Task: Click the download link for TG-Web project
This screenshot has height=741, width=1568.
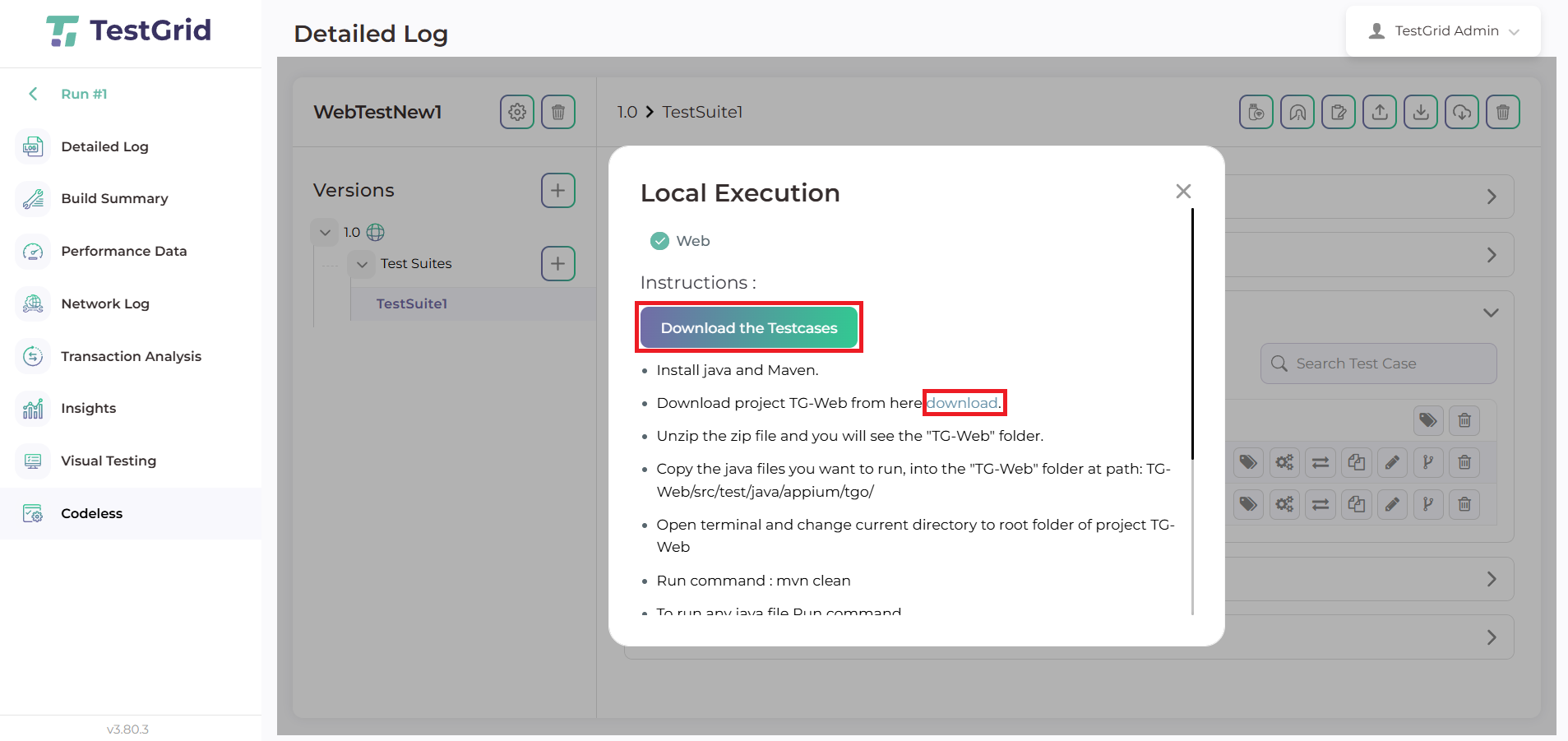Action: coord(962,403)
